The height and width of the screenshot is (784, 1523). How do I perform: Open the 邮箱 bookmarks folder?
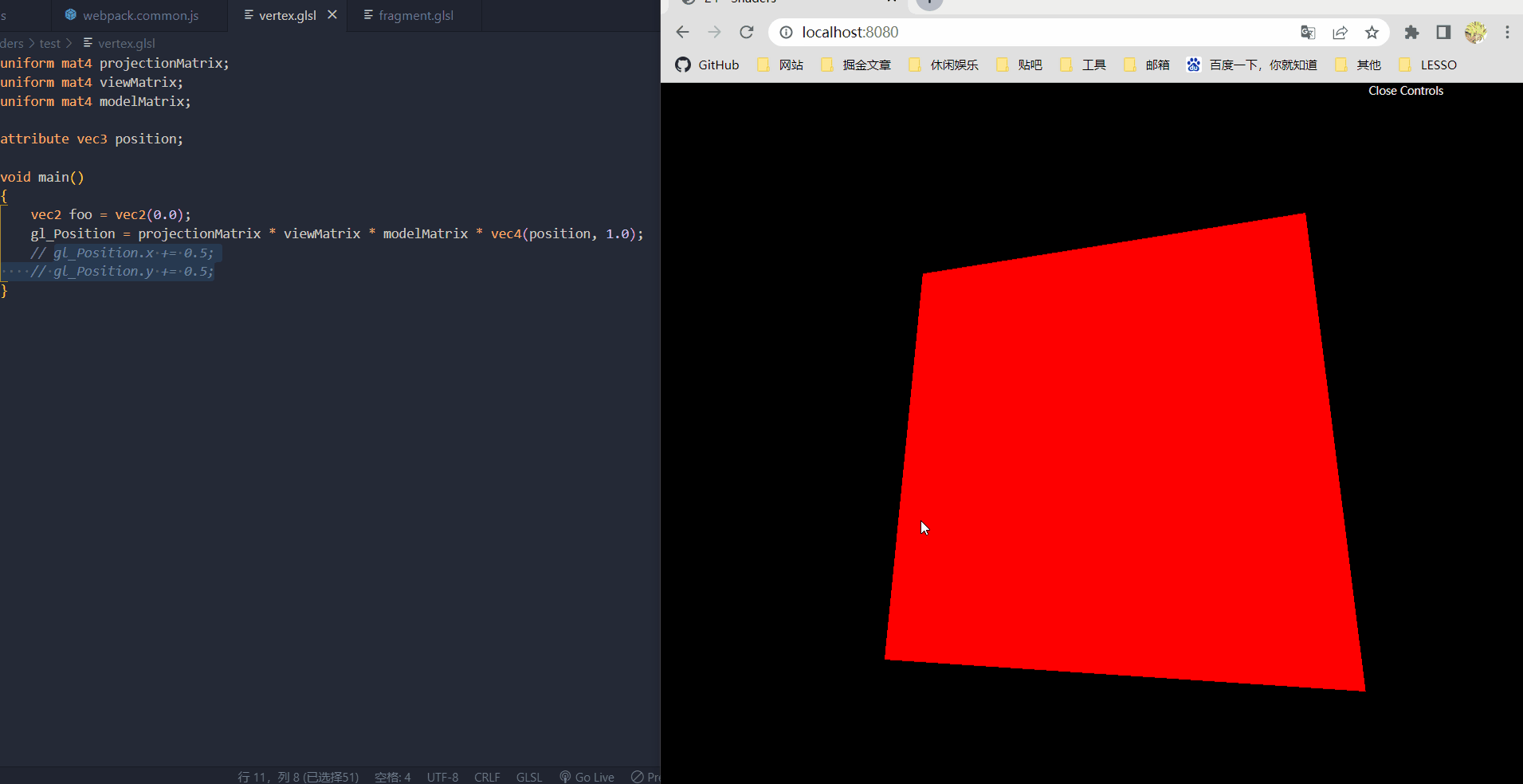tap(1147, 65)
